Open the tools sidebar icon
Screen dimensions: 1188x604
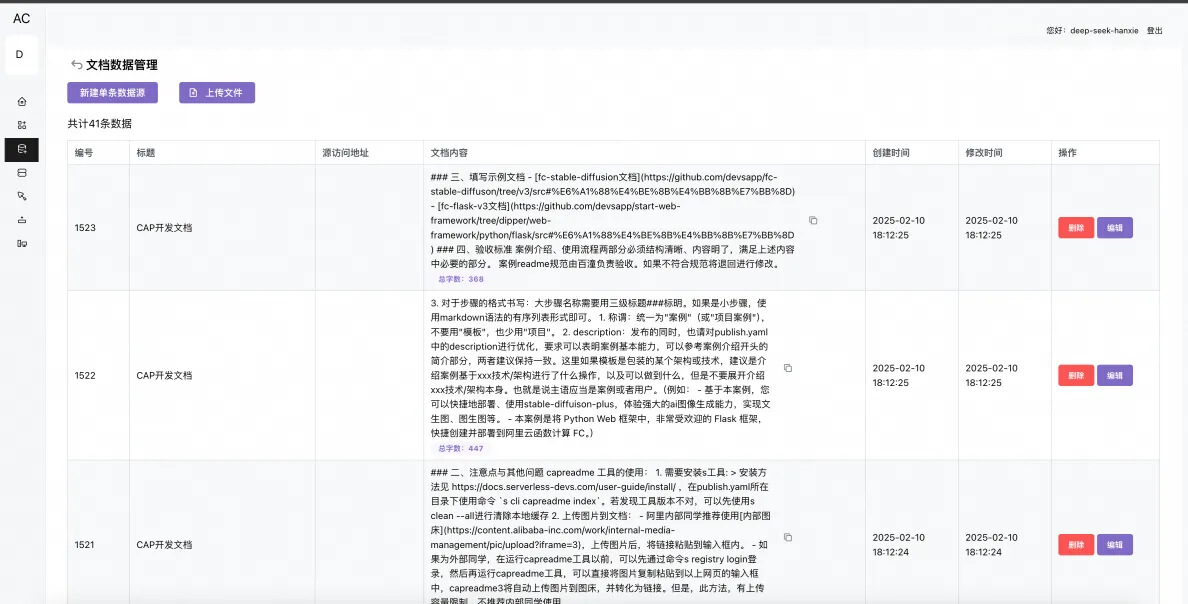coord(22,196)
